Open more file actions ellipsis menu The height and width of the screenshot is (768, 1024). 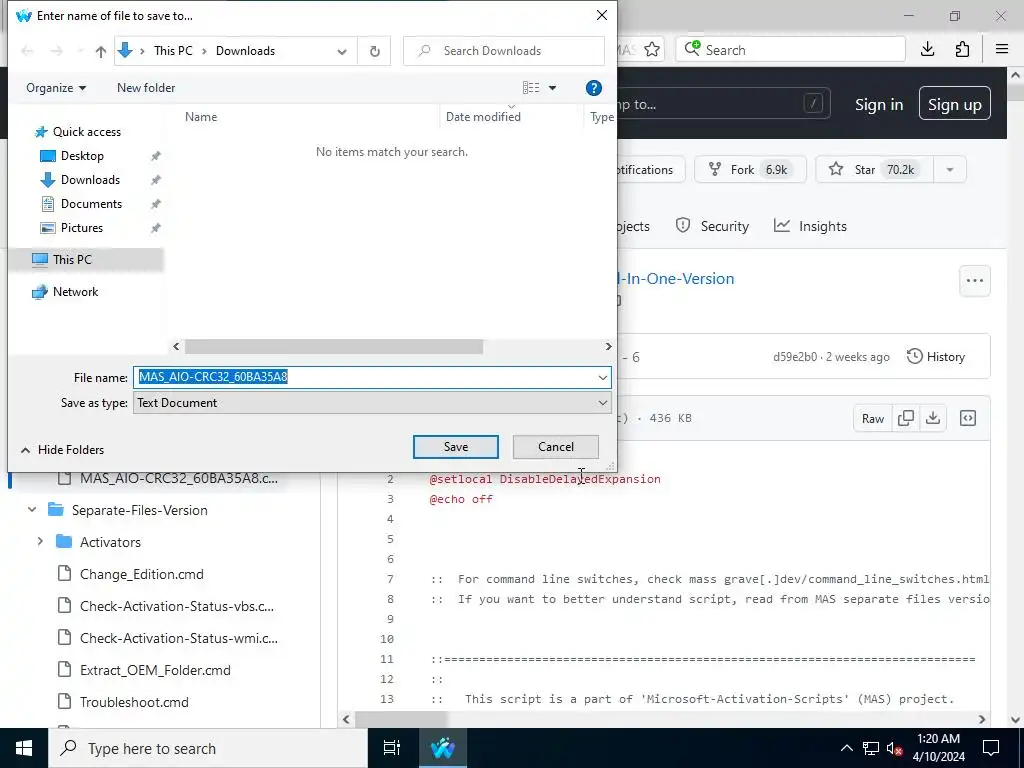point(974,281)
